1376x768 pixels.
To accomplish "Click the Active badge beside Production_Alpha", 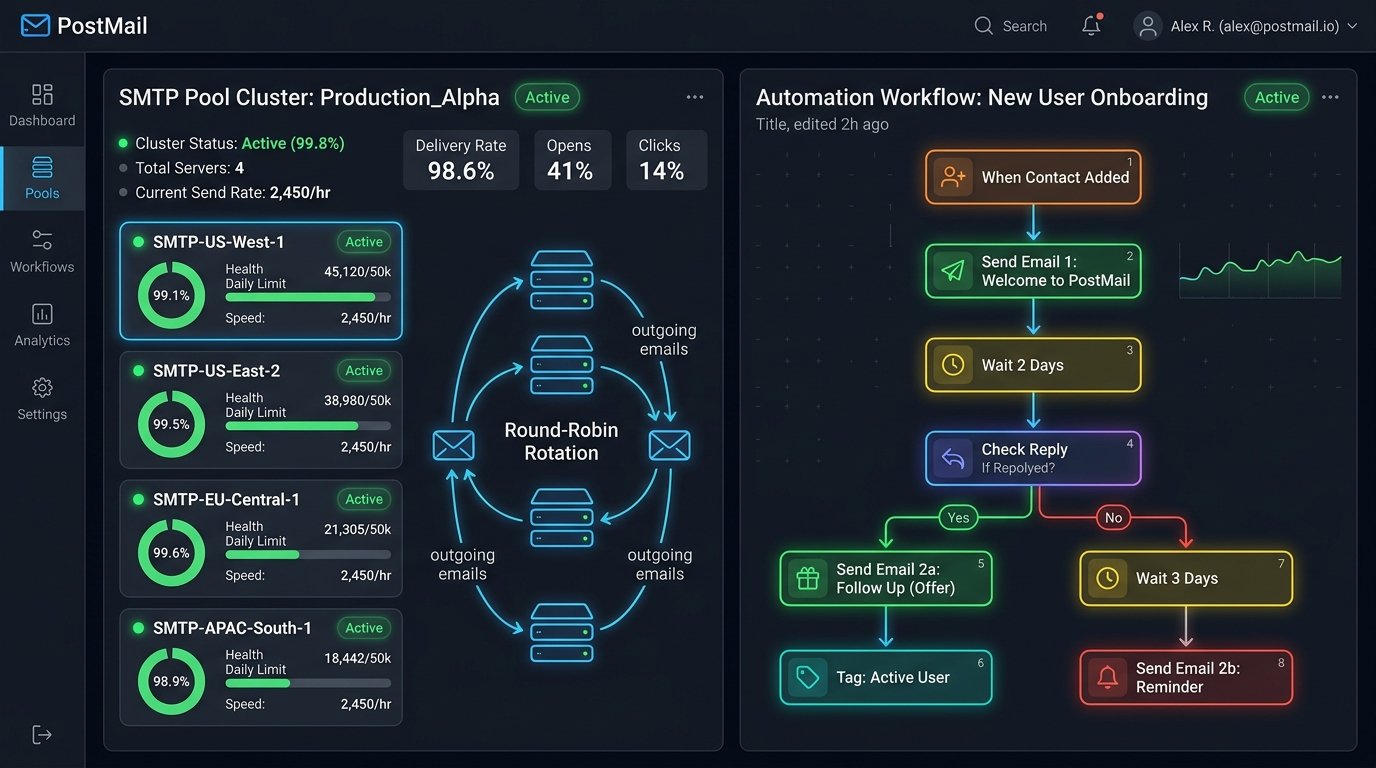I will (547, 97).
